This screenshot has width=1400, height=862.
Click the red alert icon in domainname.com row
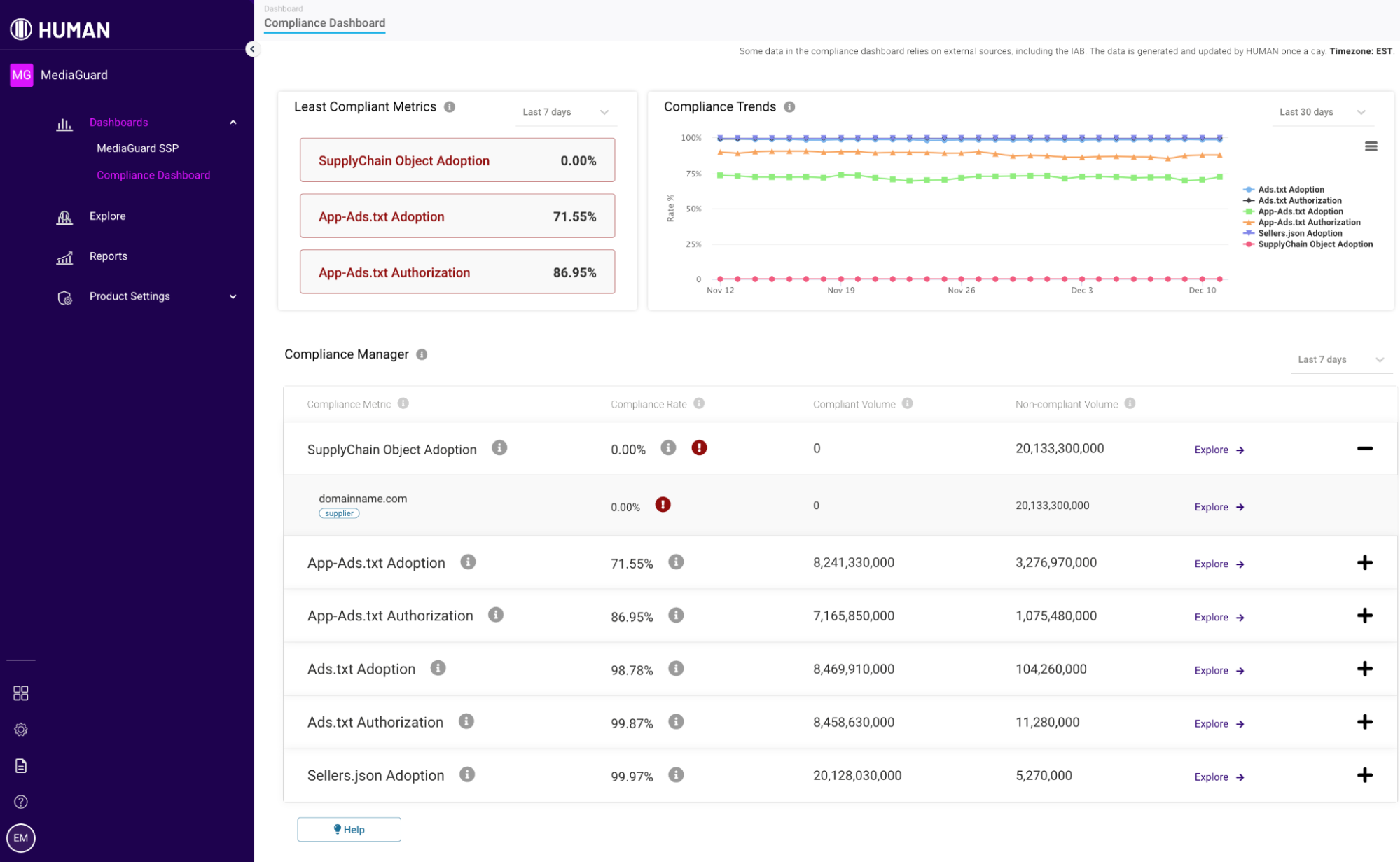coord(663,505)
